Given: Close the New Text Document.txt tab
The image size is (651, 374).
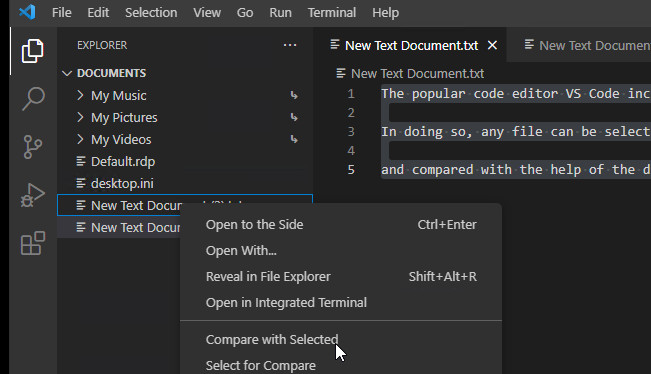Looking at the screenshot, I should 492,45.
